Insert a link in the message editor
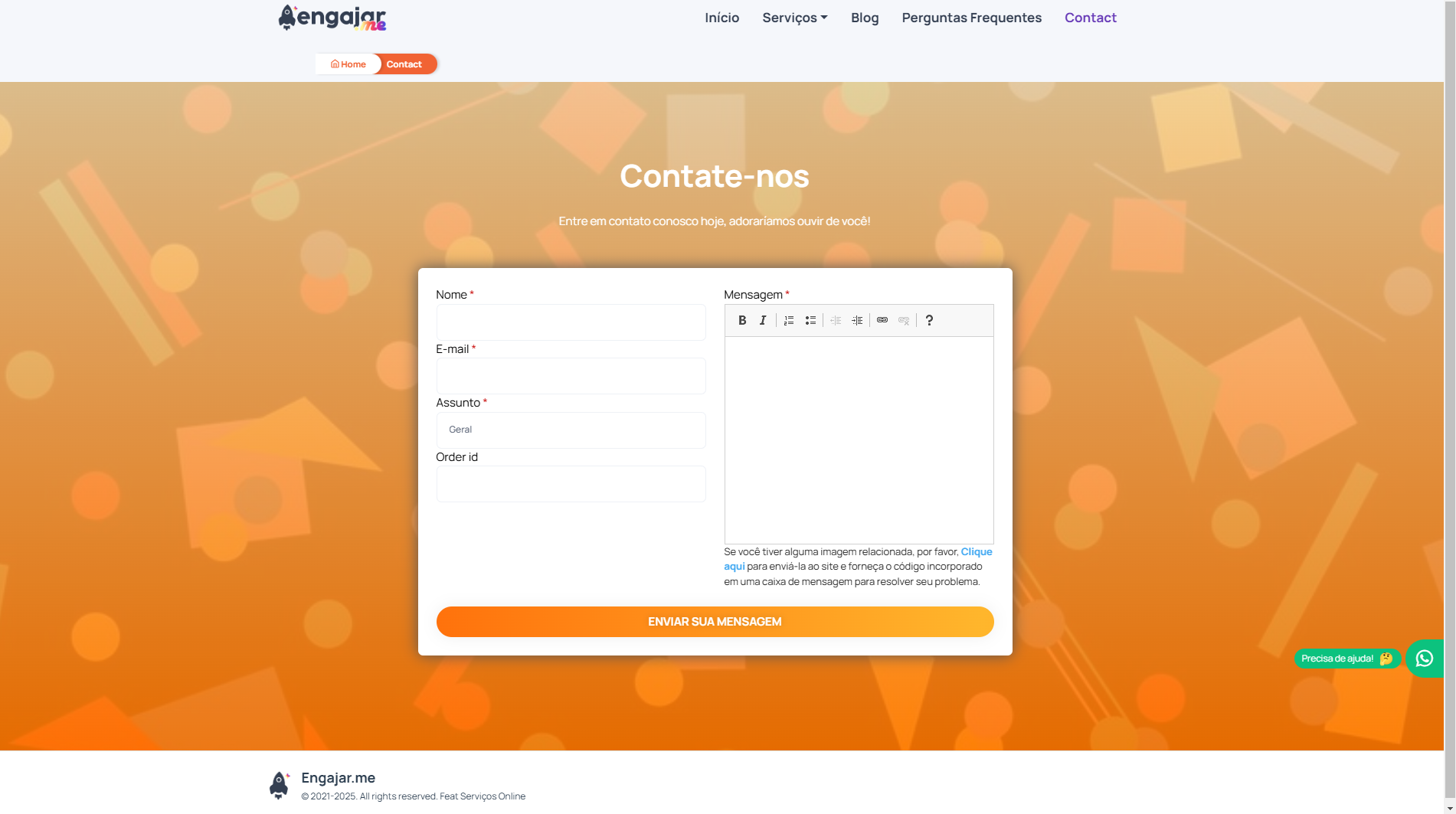 coord(882,320)
